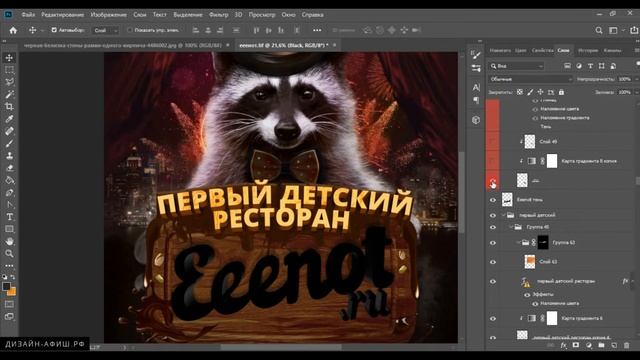Image resolution: width=640 pixels, height=360 pixels.
Task: Hide the Слой 63 layer
Action: click(493, 262)
